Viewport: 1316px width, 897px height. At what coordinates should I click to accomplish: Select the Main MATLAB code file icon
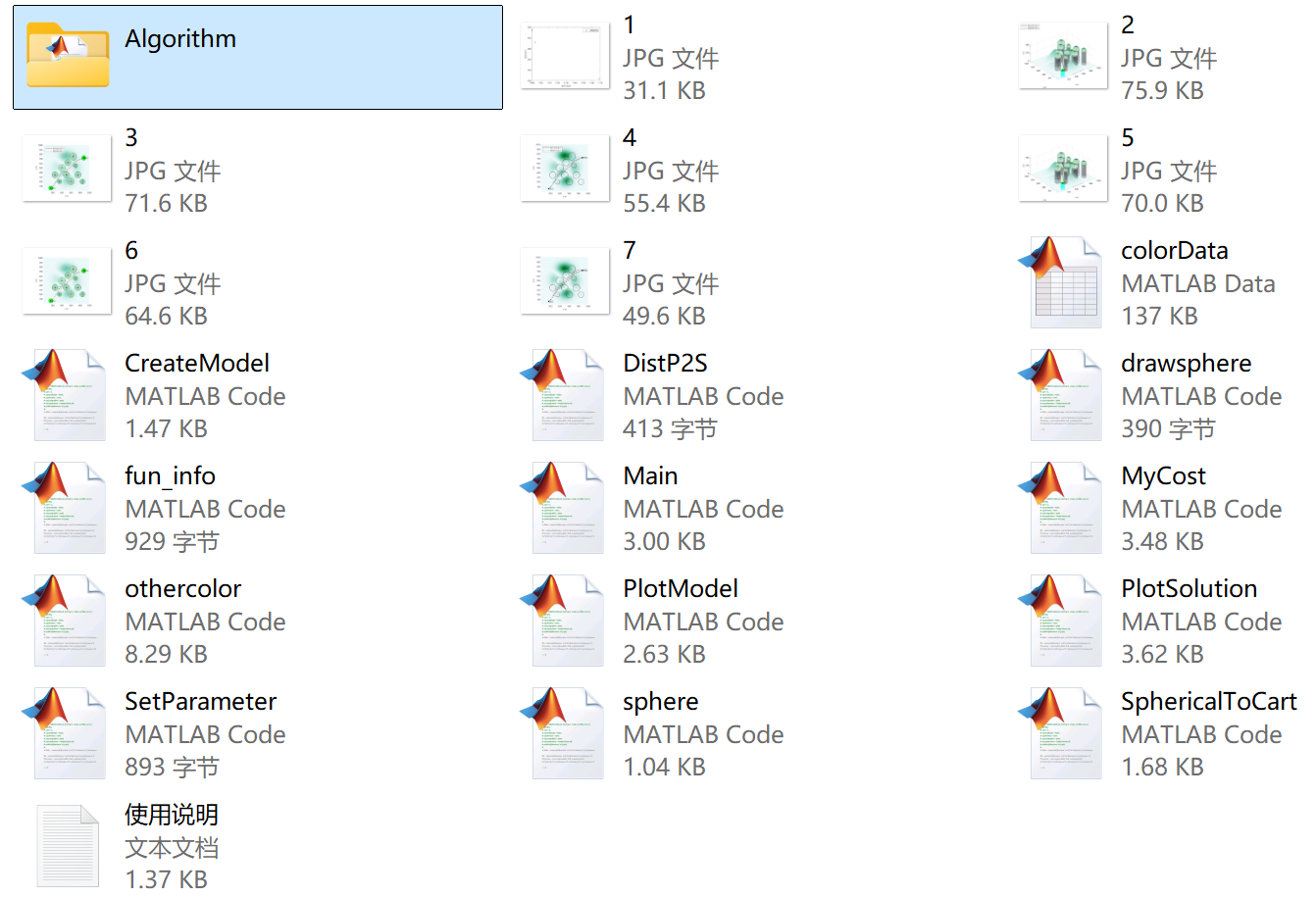click(566, 508)
